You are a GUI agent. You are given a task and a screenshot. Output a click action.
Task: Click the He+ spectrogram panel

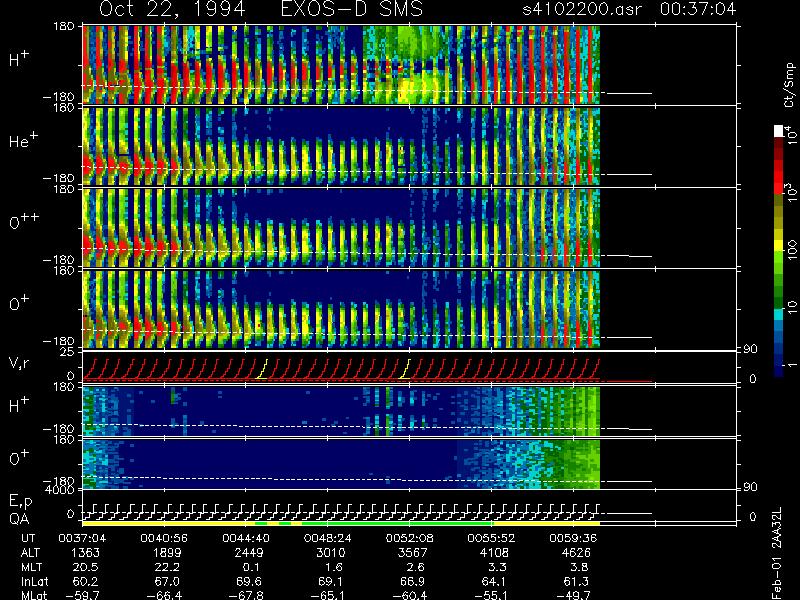coord(341,146)
